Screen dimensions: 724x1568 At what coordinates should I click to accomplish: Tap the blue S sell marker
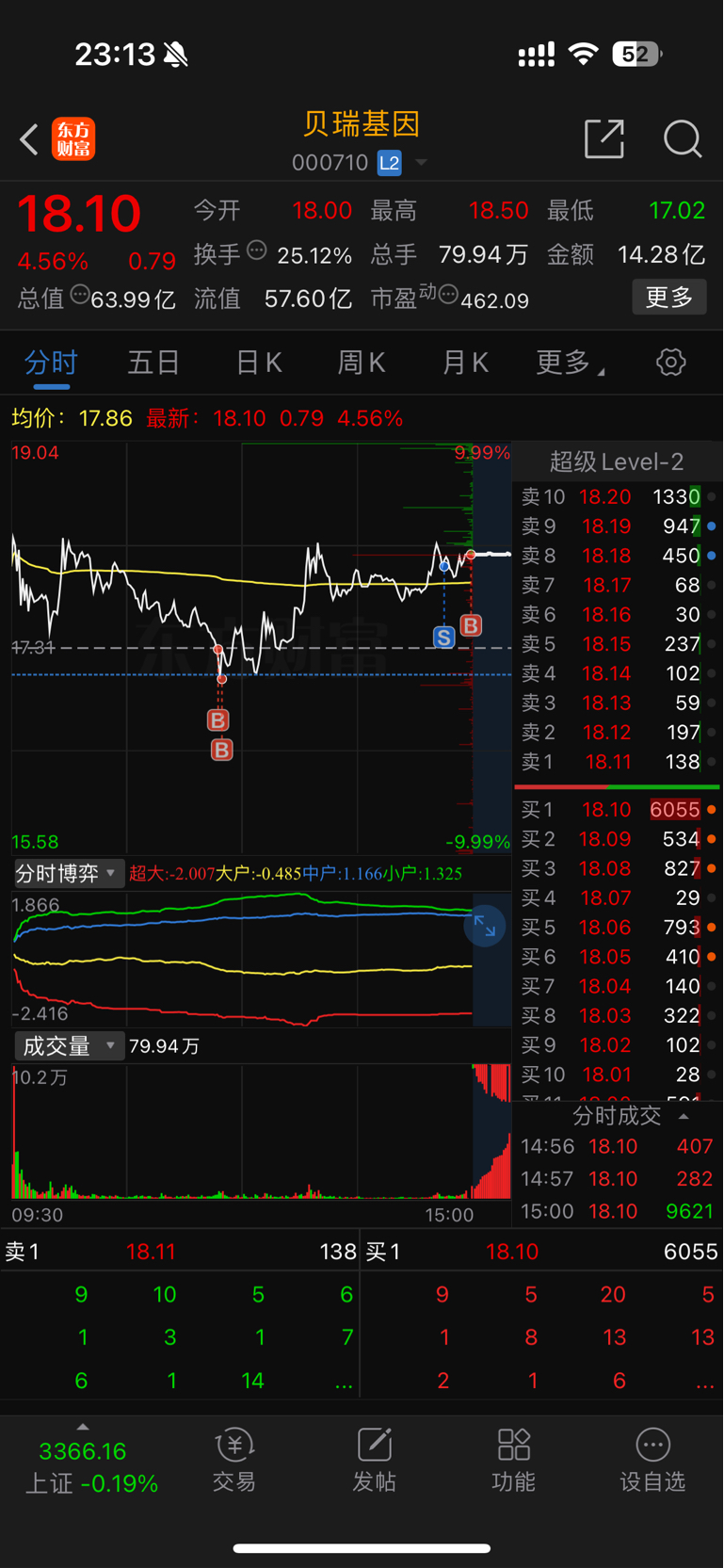pos(443,638)
